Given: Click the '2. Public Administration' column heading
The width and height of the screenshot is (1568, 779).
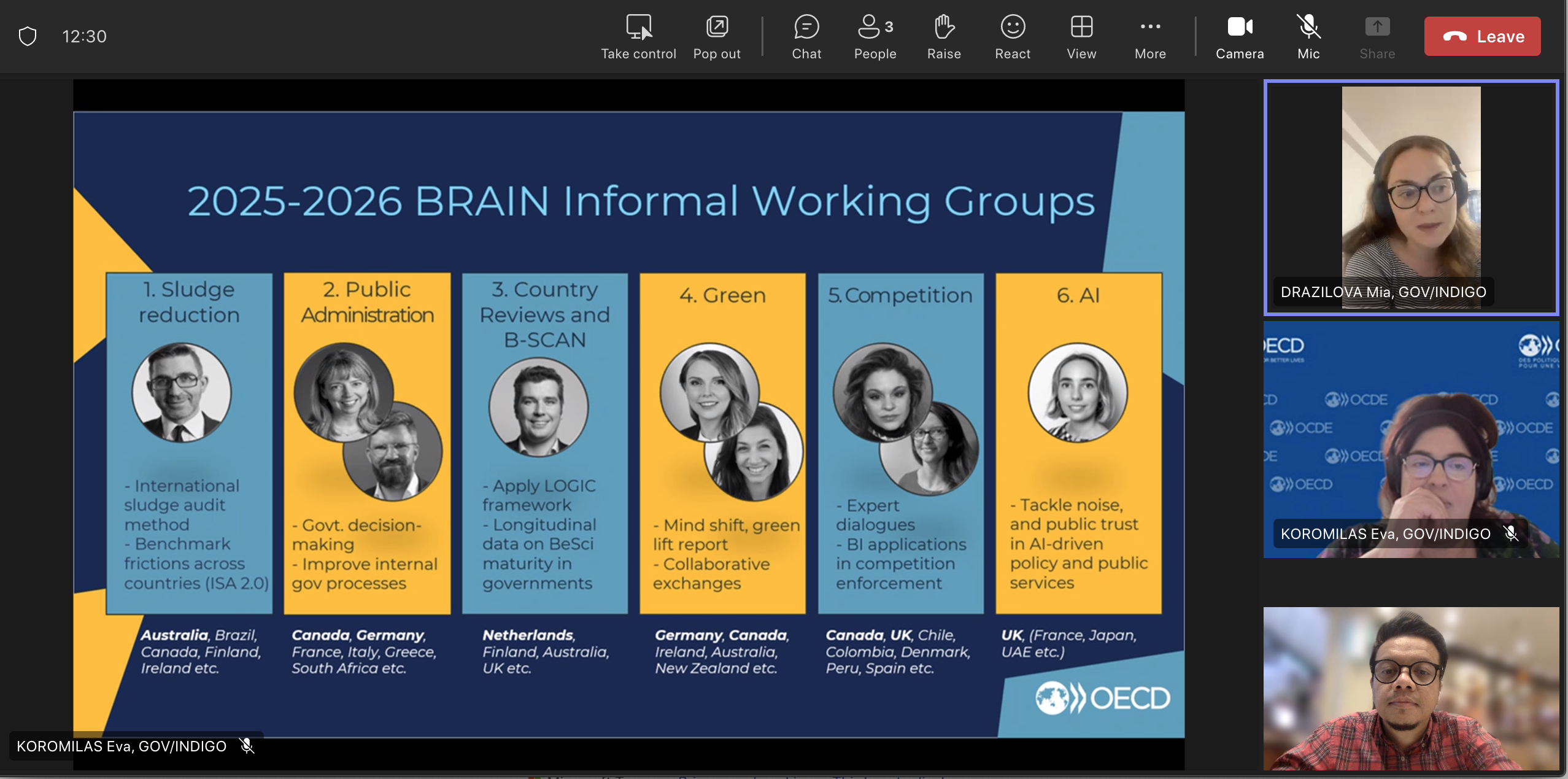Looking at the screenshot, I should (367, 302).
